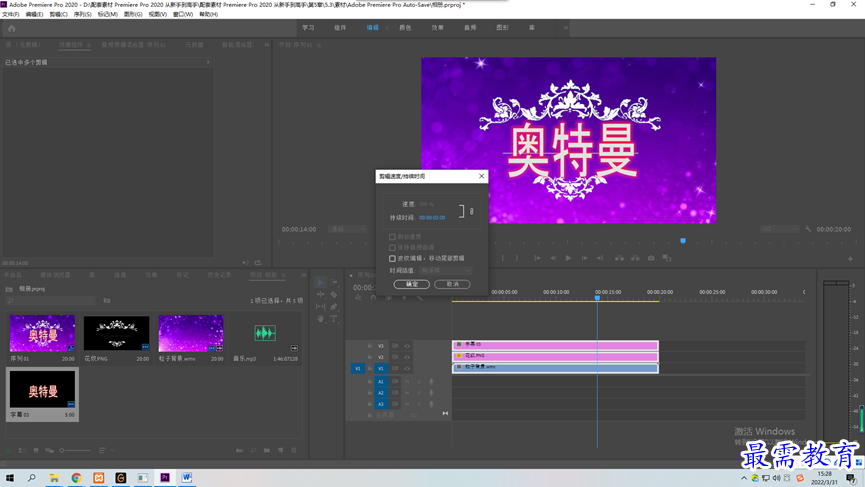Select the Selection arrow tool
Image resolution: width=865 pixels, height=487 pixels.
[321, 282]
